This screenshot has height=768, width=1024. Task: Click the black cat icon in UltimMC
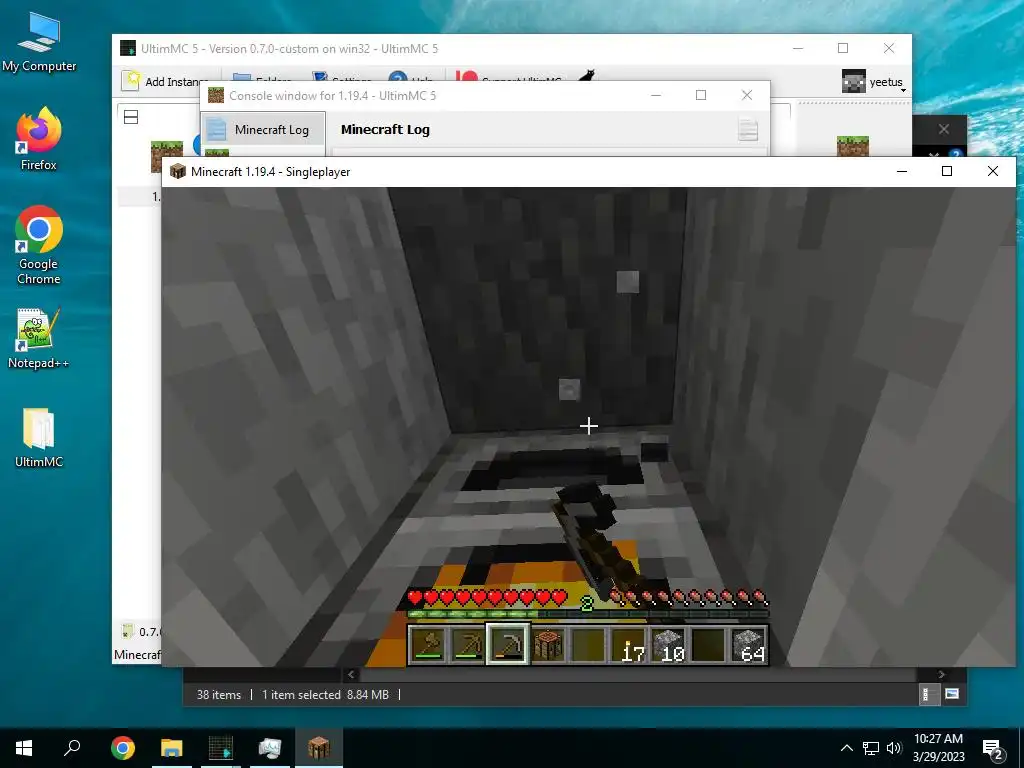point(586,76)
